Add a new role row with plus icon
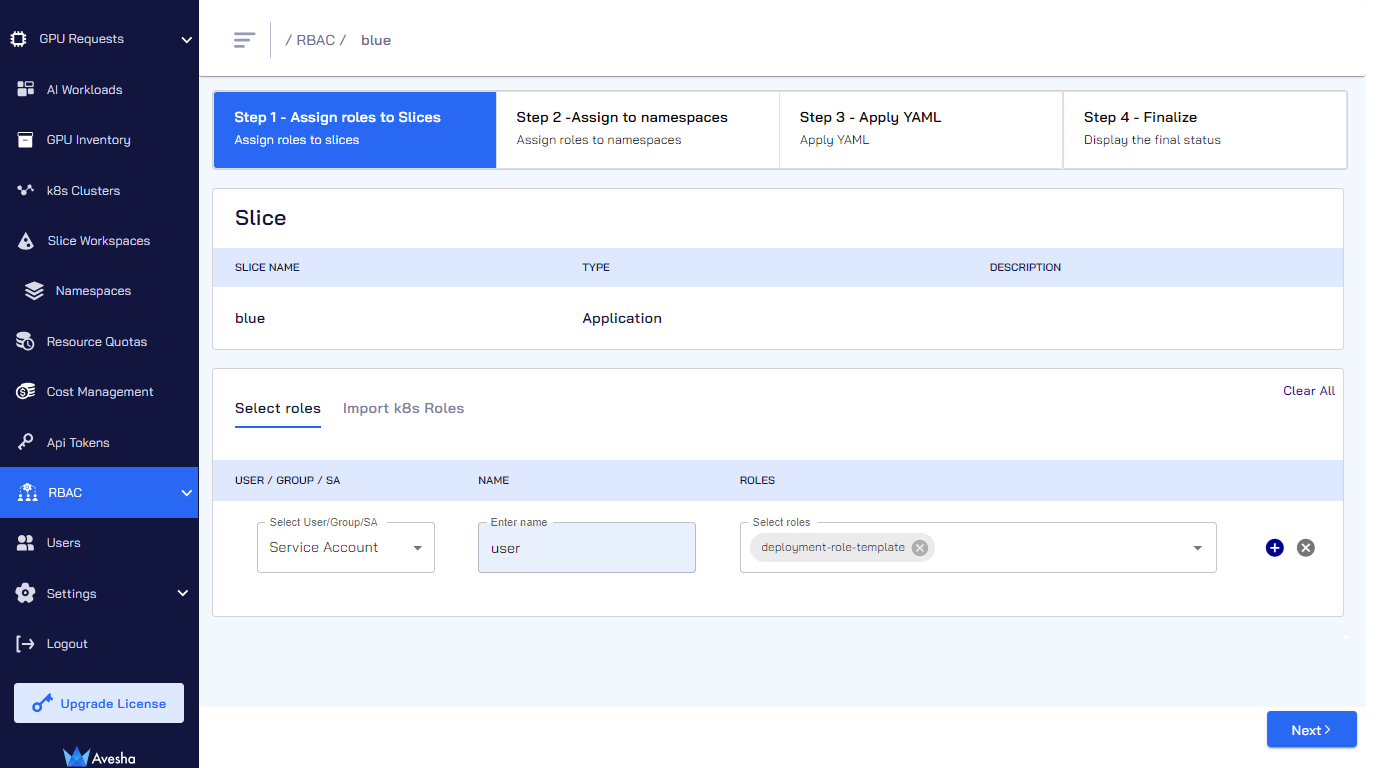 (x=1274, y=547)
